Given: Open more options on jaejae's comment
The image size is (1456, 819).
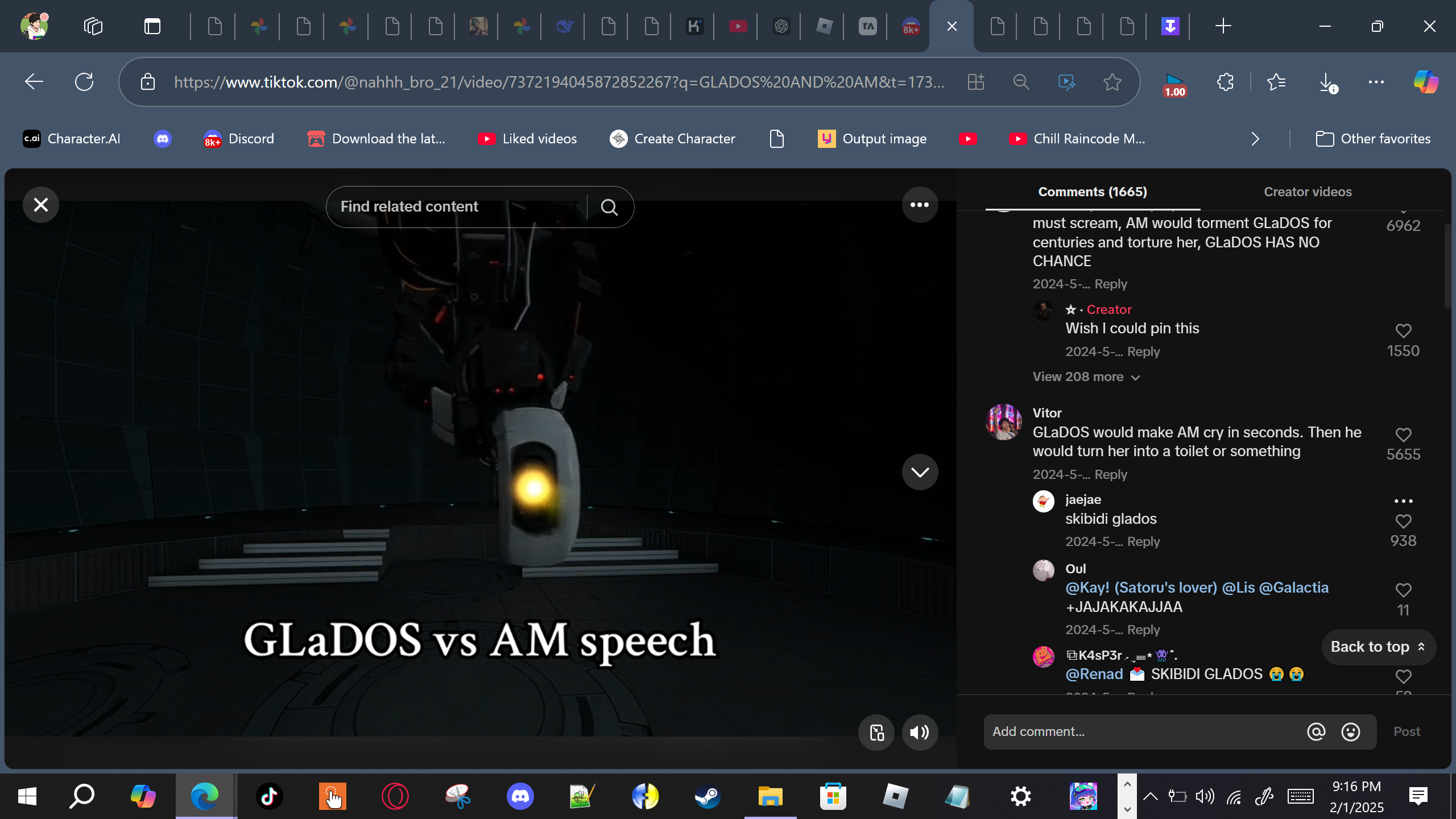Looking at the screenshot, I should point(1403,501).
